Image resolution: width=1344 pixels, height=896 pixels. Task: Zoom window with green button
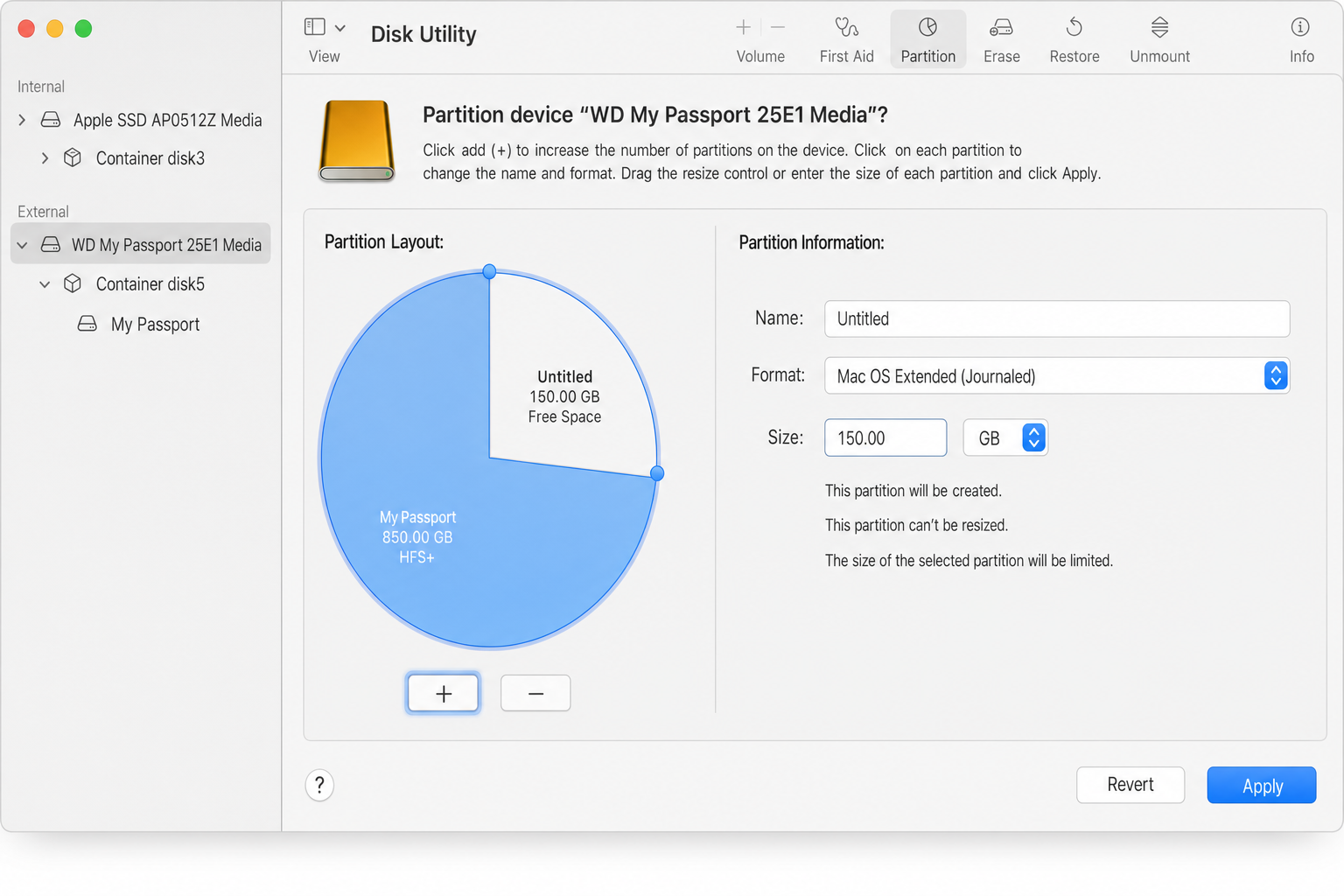(83, 29)
